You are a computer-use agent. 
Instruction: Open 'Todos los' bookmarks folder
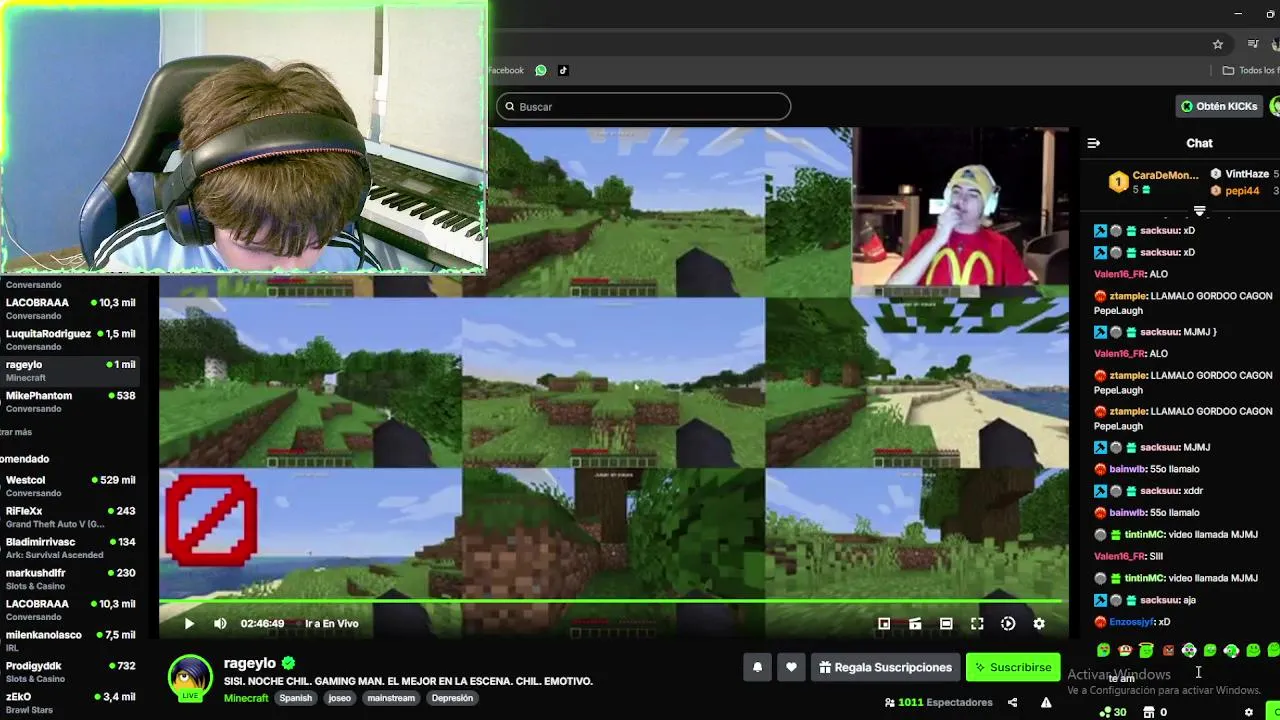(x=1250, y=70)
